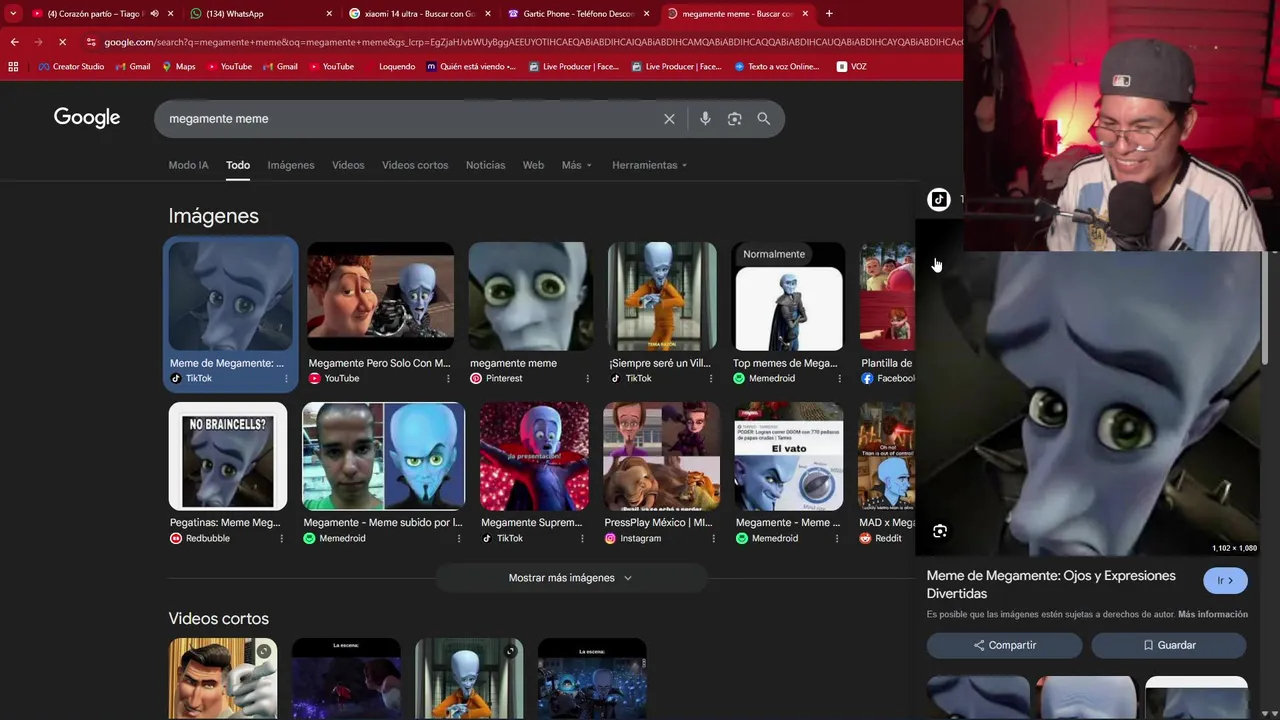Open the Más información link

click(x=1213, y=614)
